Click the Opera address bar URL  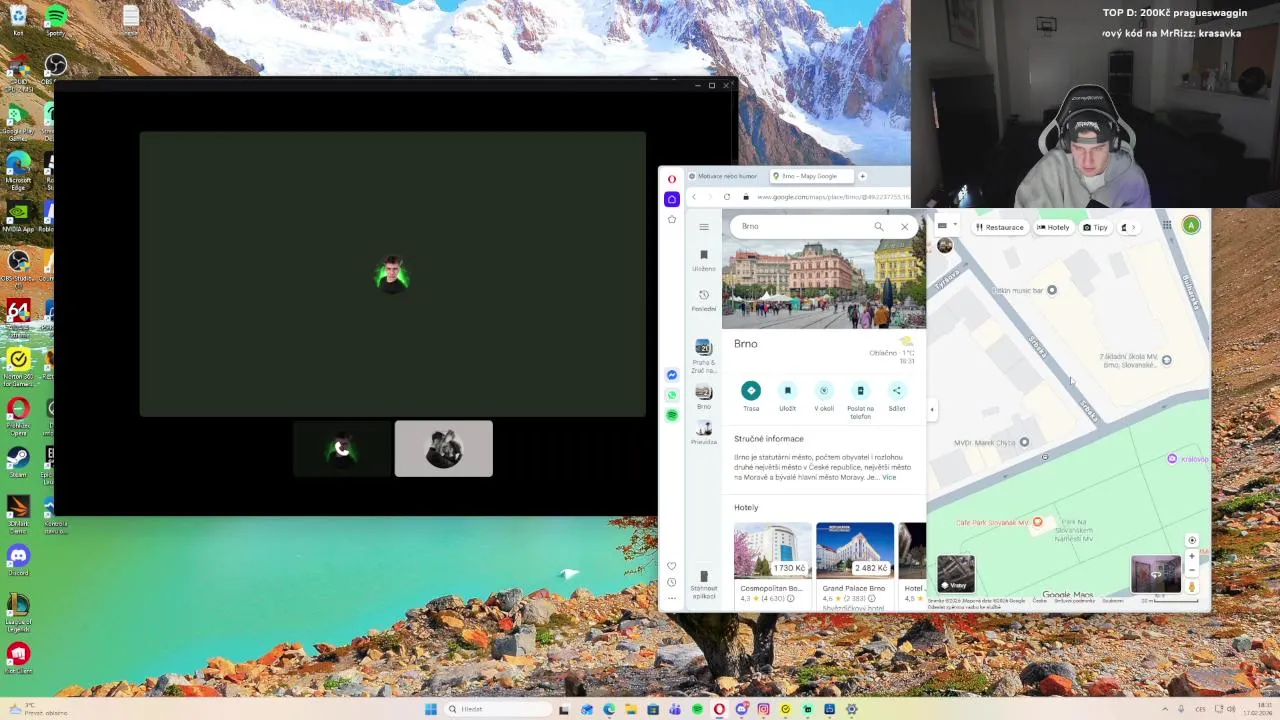pos(832,197)
